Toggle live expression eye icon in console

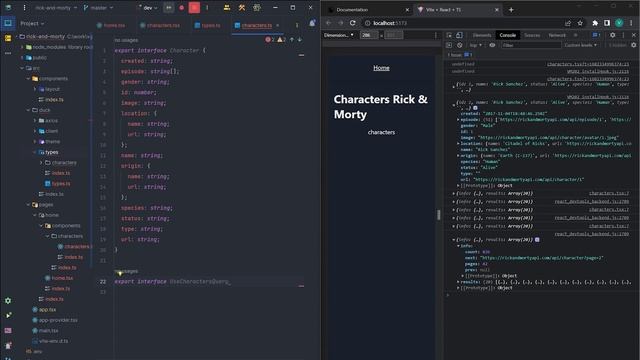click(492, 45)
